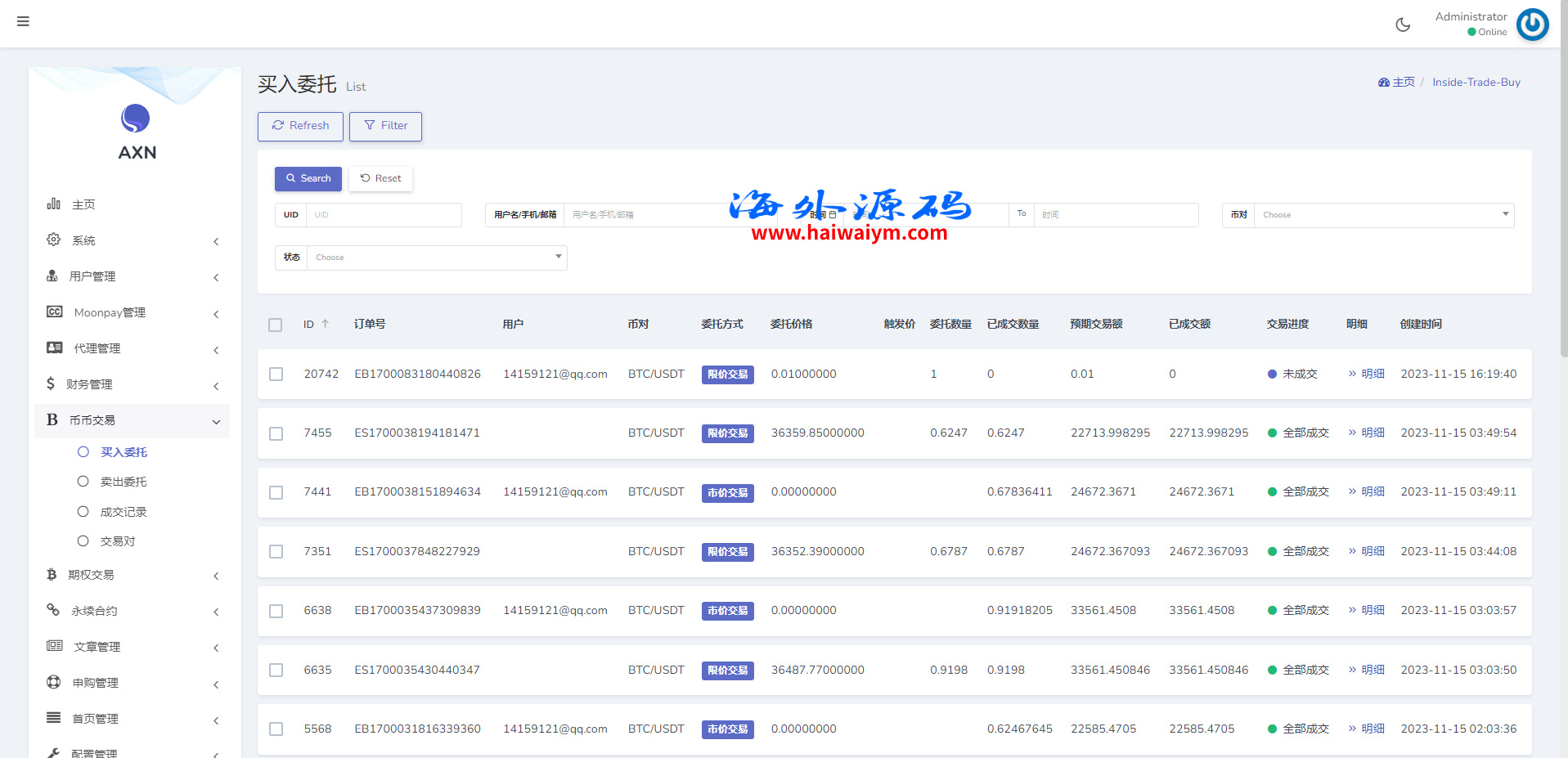Image resolution: width=1568 pixels, height=758 pixels.
Task: Click the Moonpay管理 credit card icon
Action: (55, 312)
